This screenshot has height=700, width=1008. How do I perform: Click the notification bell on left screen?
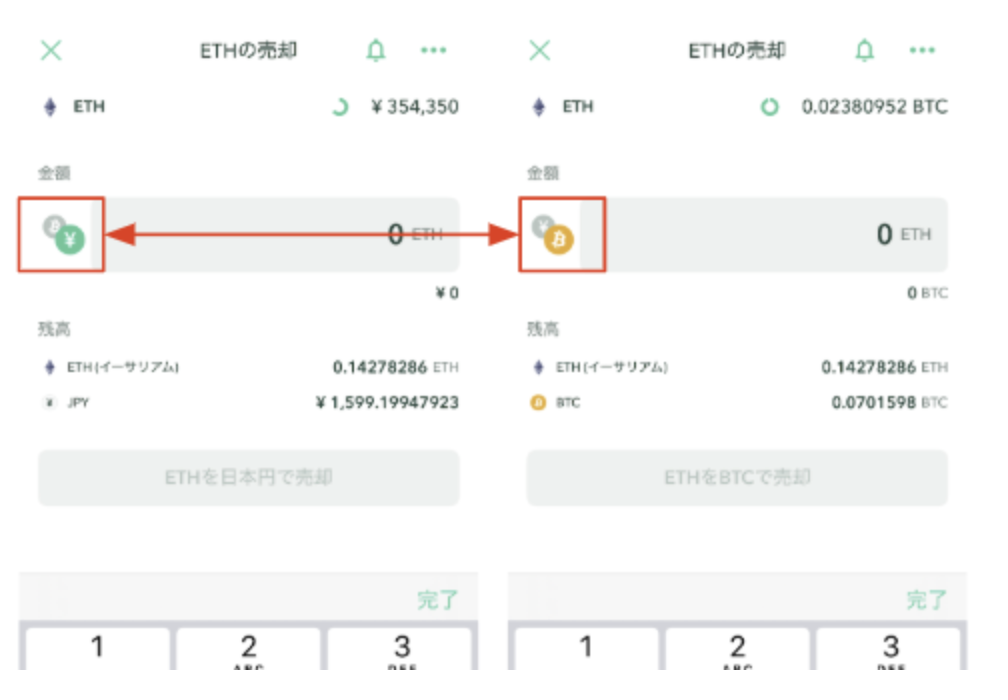click(x=376, y=51)
